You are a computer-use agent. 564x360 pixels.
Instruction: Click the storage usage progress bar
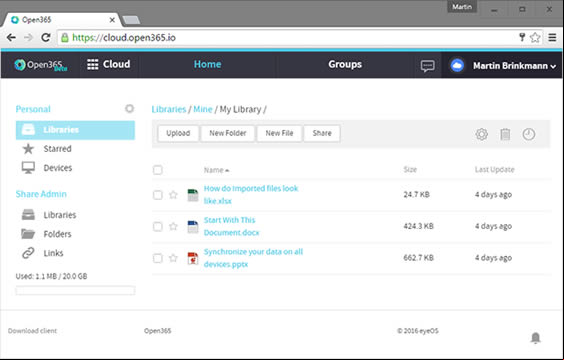pos(75,290)
